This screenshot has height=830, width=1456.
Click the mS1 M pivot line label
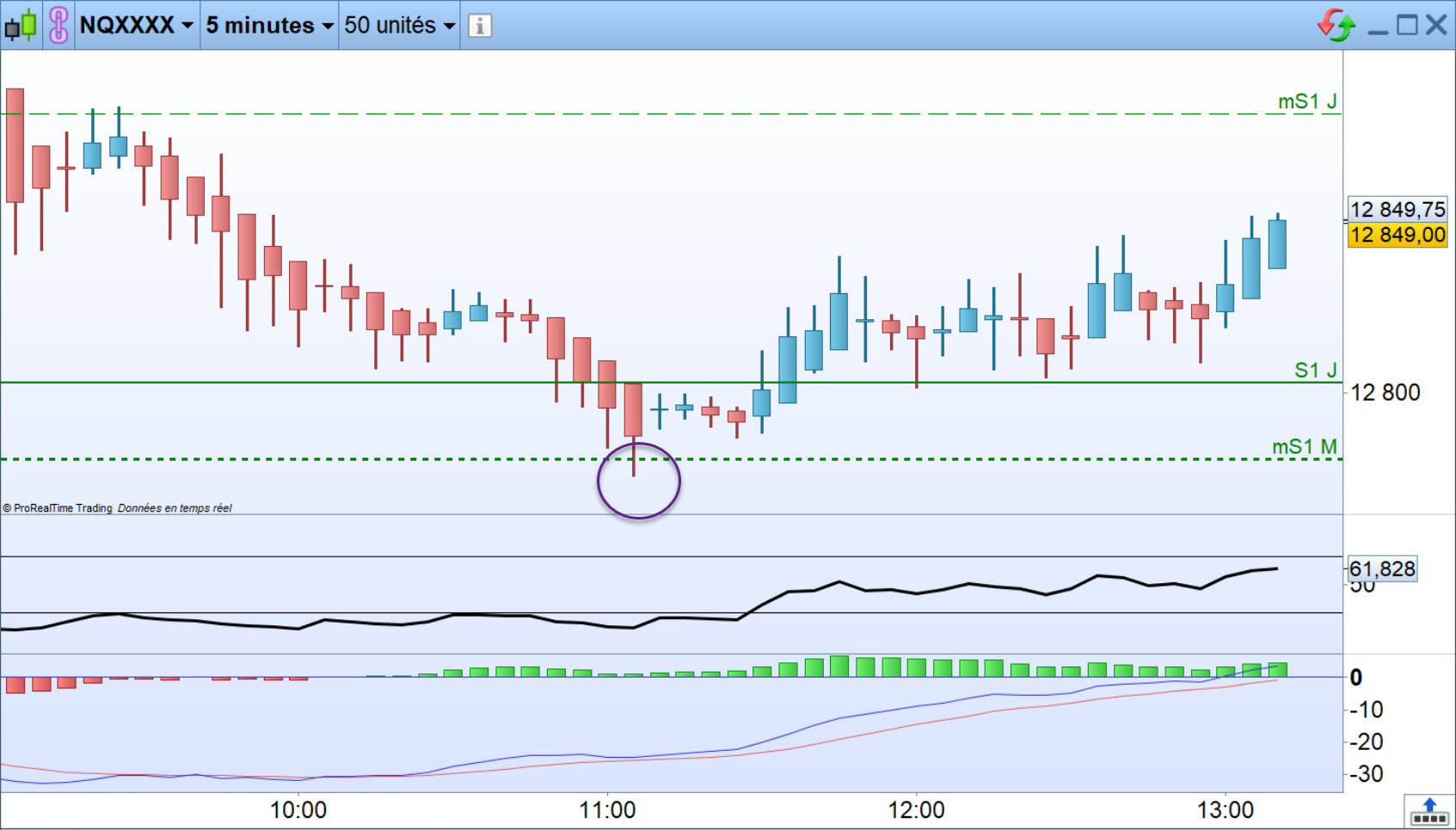pos(1305,446)
